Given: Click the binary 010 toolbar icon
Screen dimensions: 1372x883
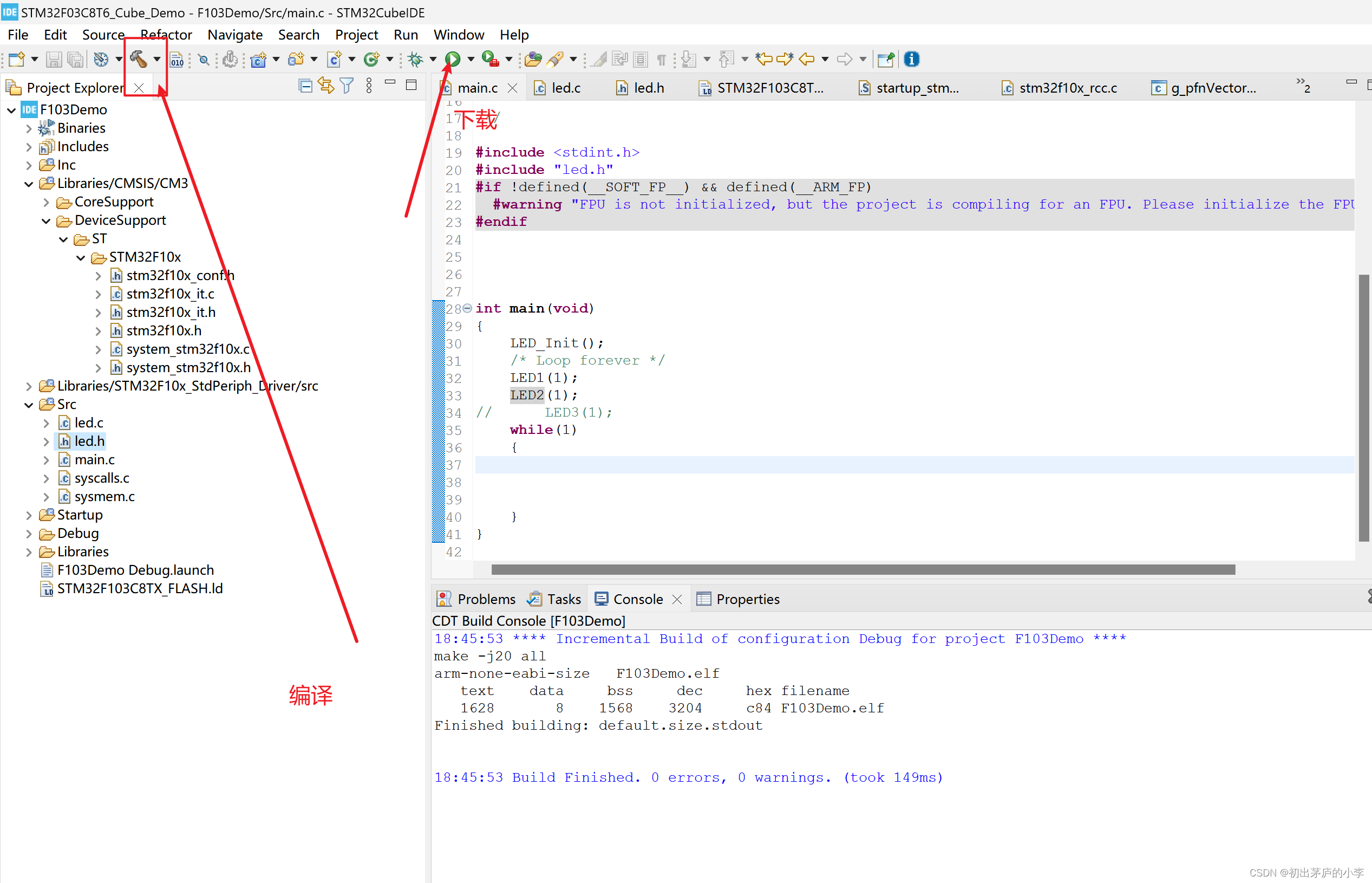Looking at the screenshot, I should (x=177, y=59).
